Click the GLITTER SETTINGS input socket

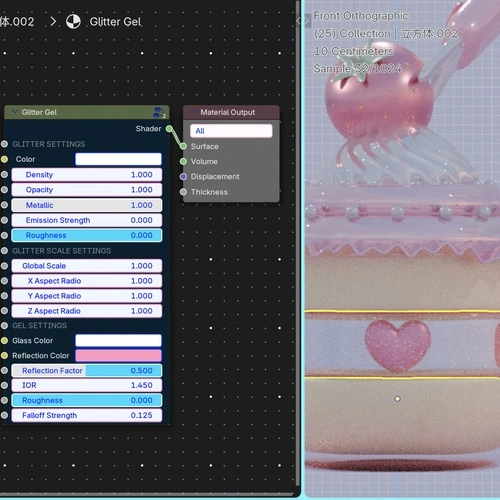[x=4, y=144]
